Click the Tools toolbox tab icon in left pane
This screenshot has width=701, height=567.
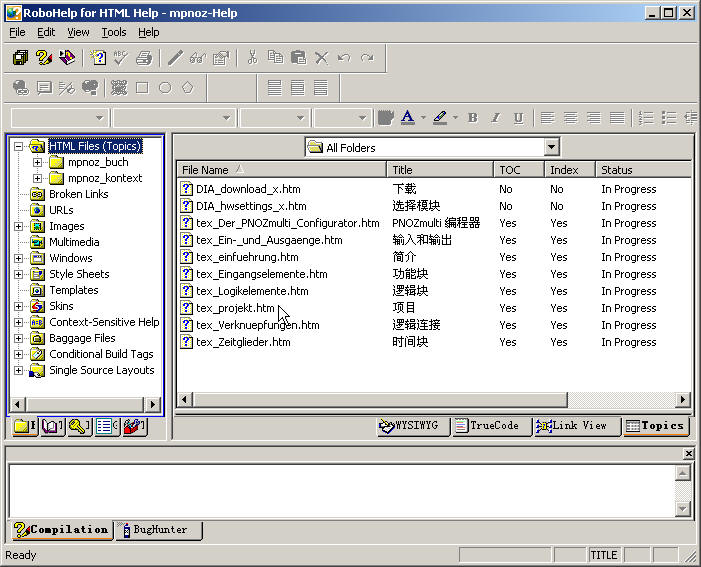click(134, 426)
